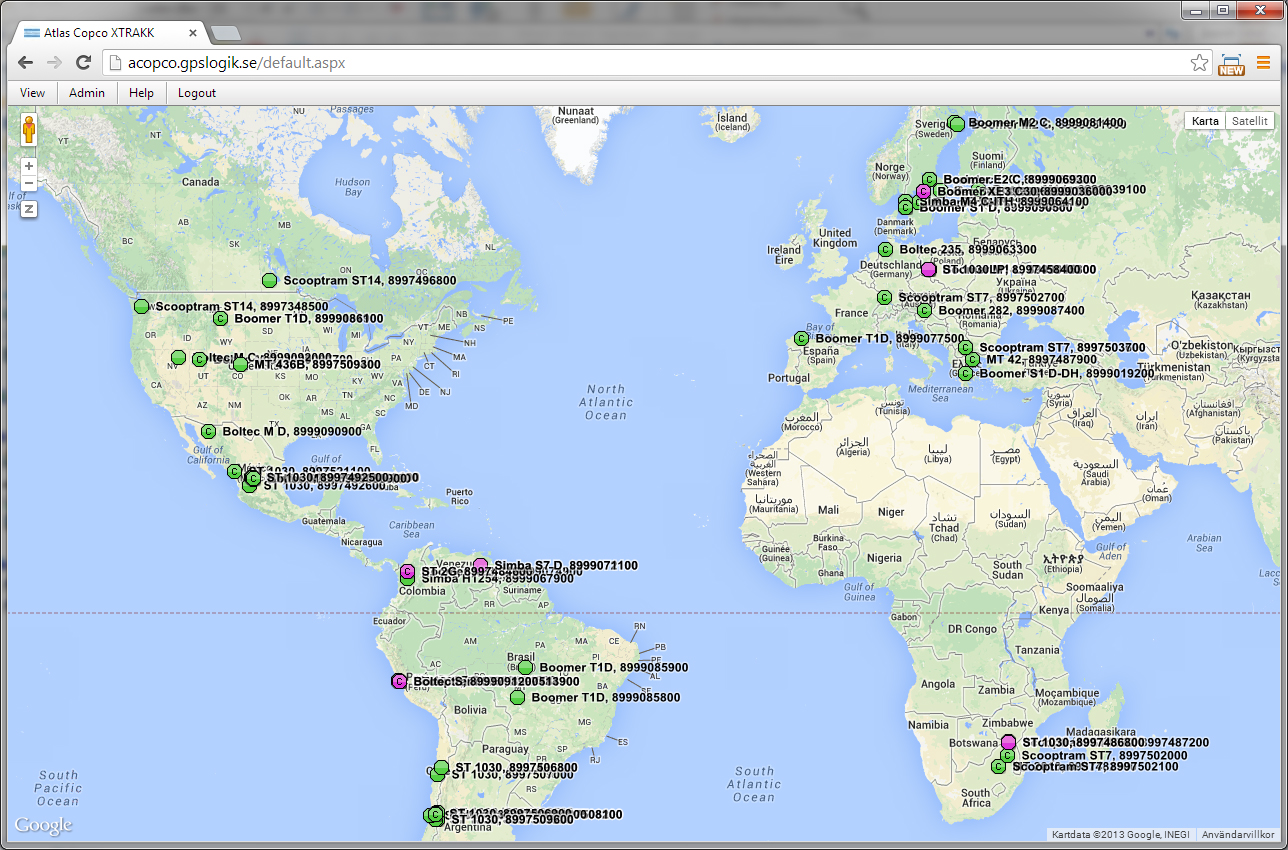This screenshot has width=1288, height=850.
Task: Select the Scooptram ST7, 8997503700 marker
Action: click(x=965, y=347)
